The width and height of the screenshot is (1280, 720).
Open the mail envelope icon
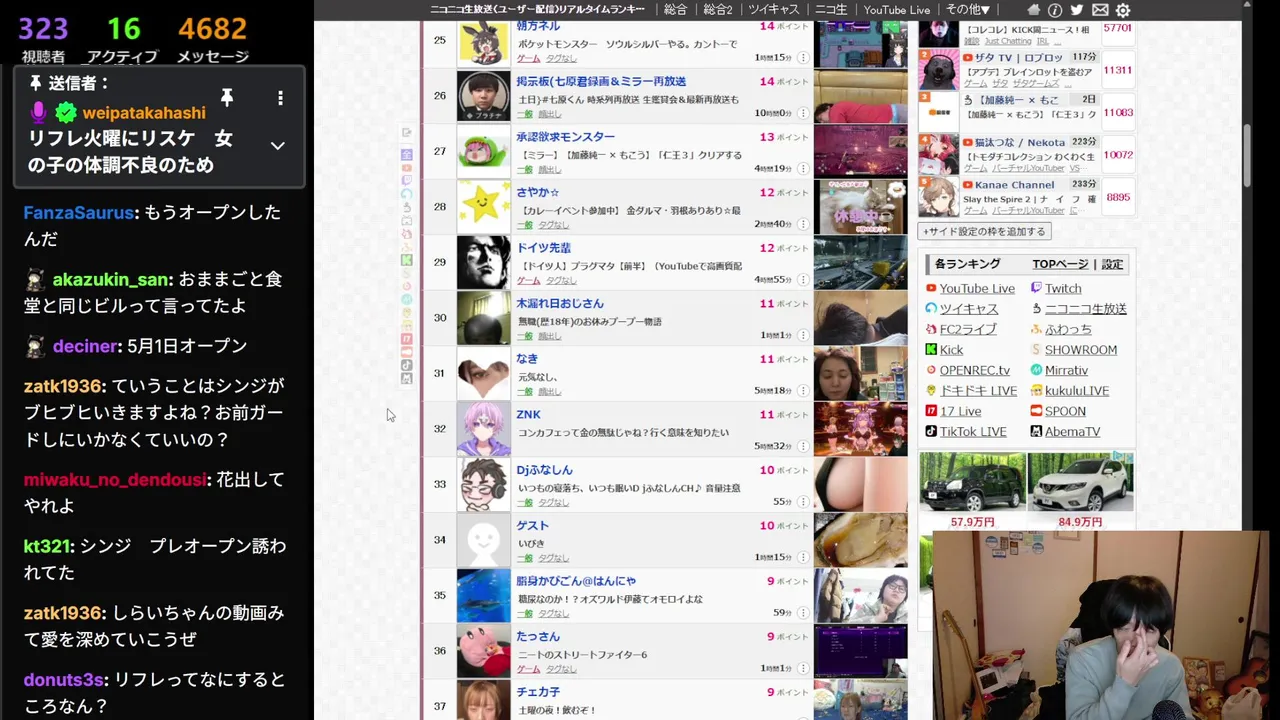(1100, 10)
